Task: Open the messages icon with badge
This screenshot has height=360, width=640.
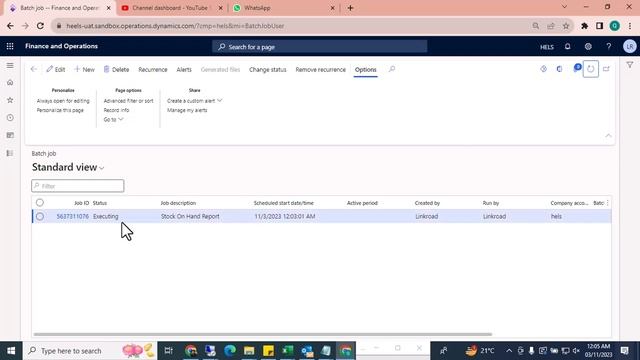Action: tap(577, 68)
